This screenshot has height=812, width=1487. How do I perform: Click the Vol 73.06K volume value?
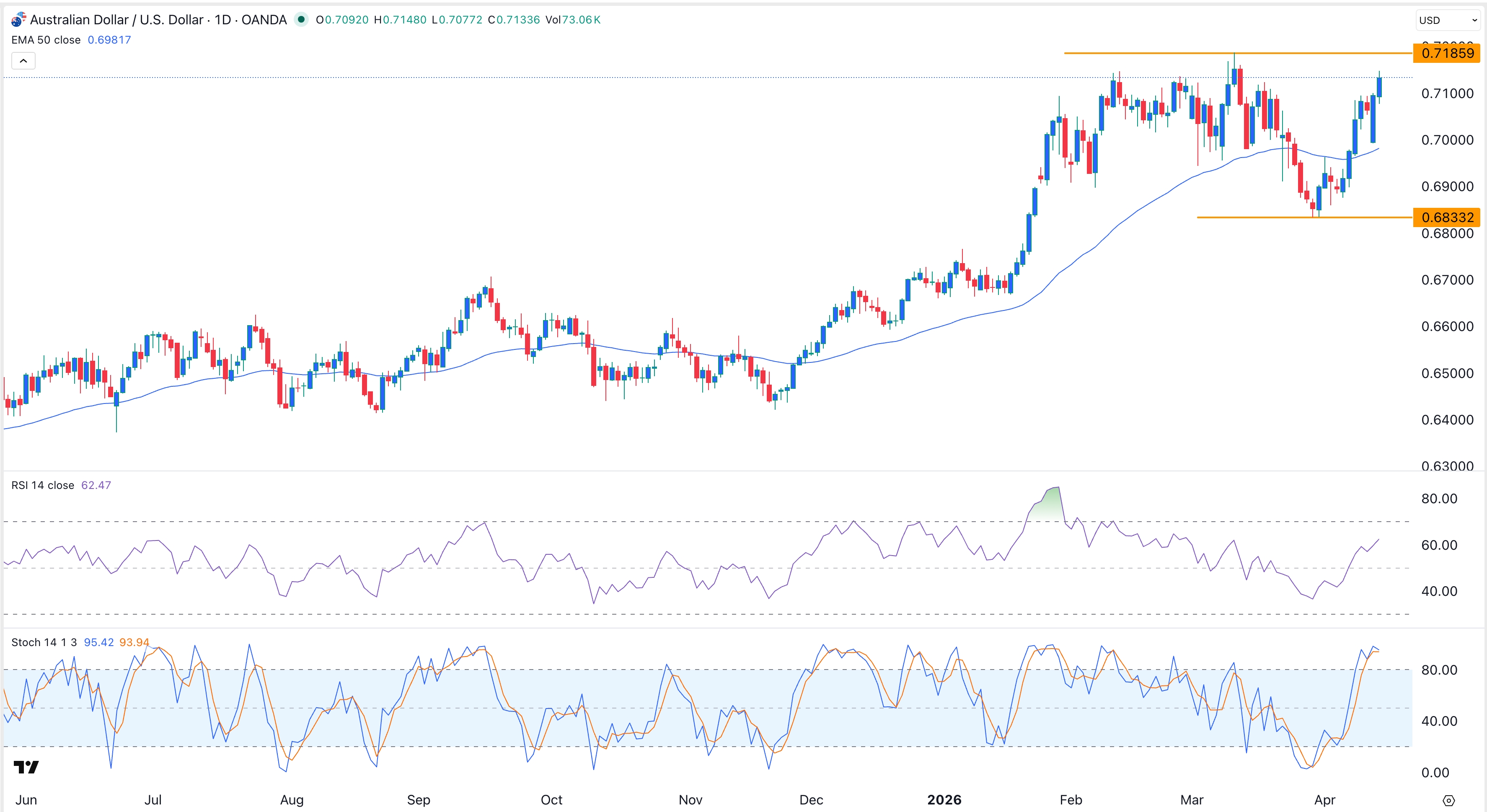(573, 19)
